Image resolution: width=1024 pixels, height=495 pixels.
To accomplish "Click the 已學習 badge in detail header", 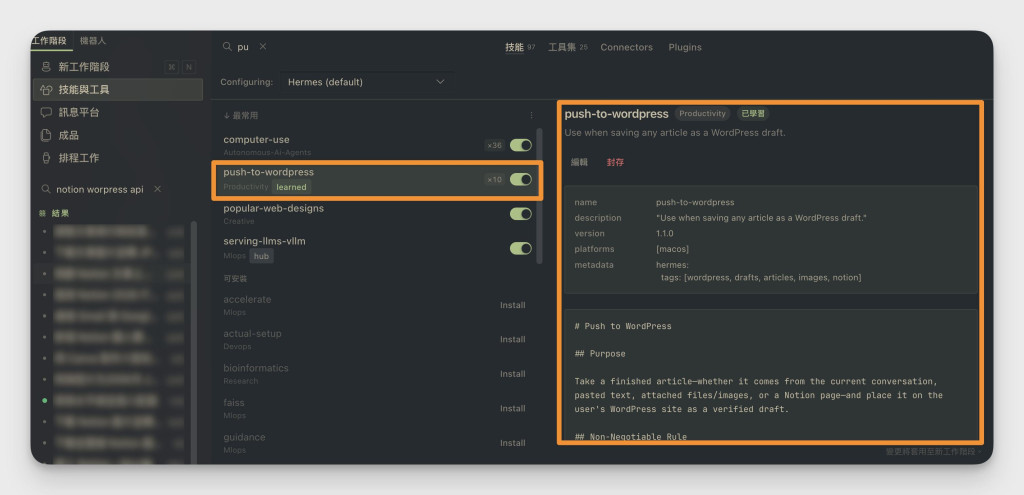I will pos(753,114).
